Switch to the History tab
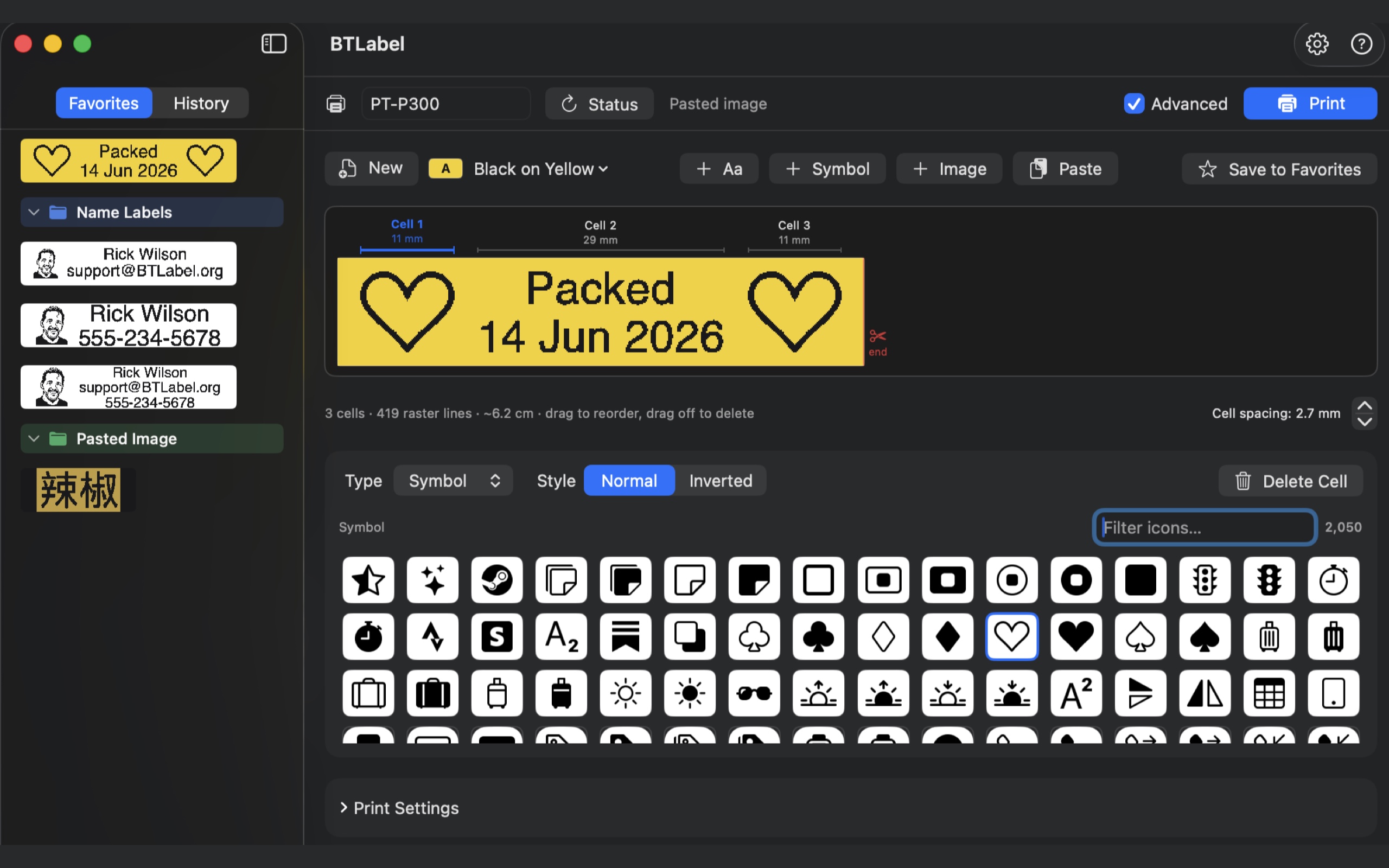The width and height of the screenshot is (1389, 868). point(201,103)
